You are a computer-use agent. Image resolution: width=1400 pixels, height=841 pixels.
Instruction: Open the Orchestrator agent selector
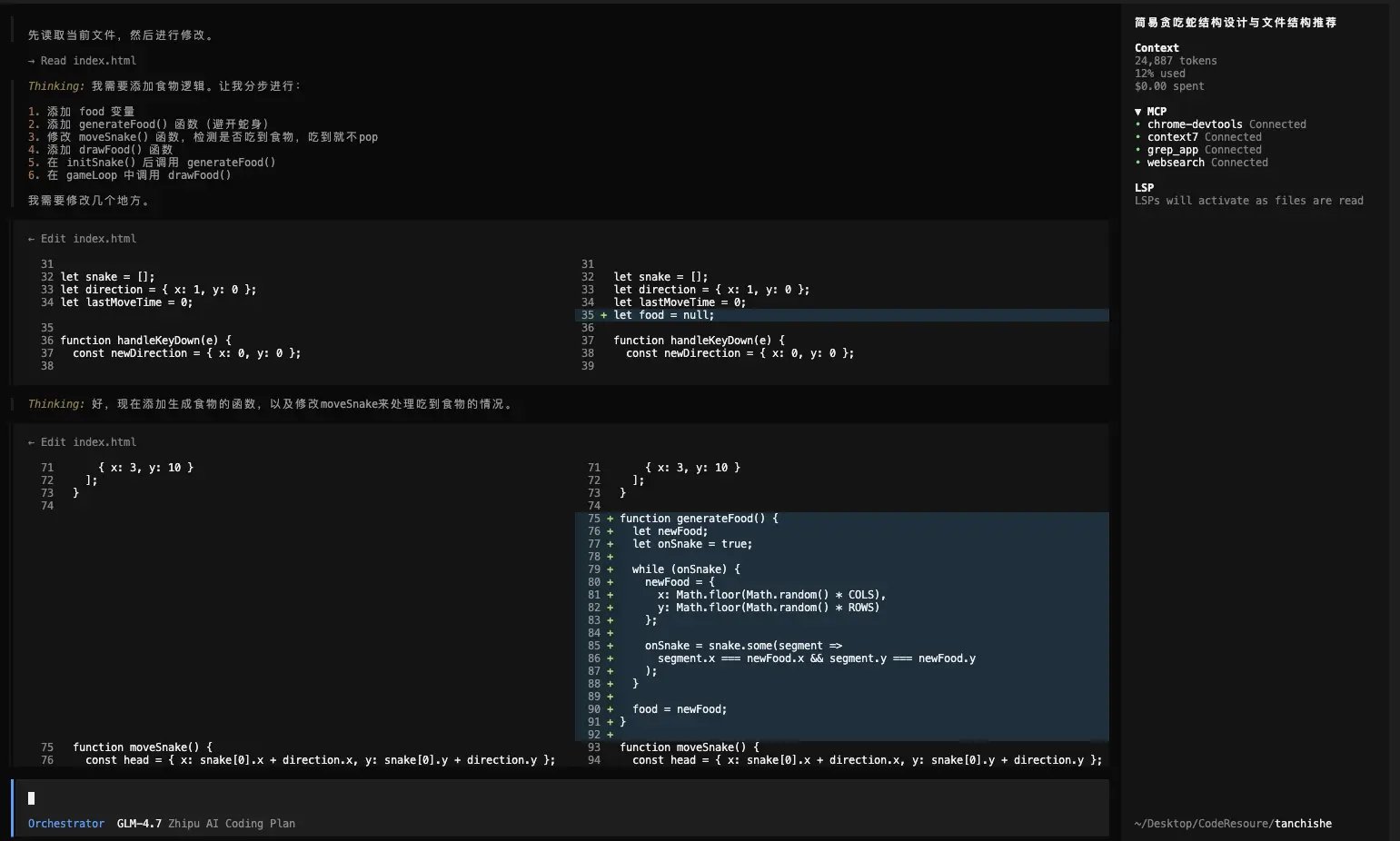point(66,824)
